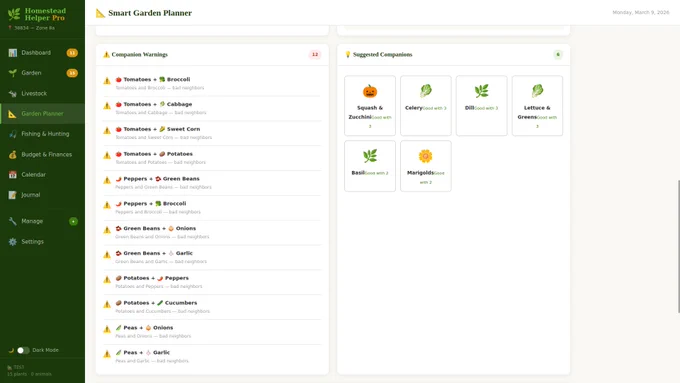The image size is (680, 383).
Task: Open Budget & Finances section
Action: pos(42,154)
